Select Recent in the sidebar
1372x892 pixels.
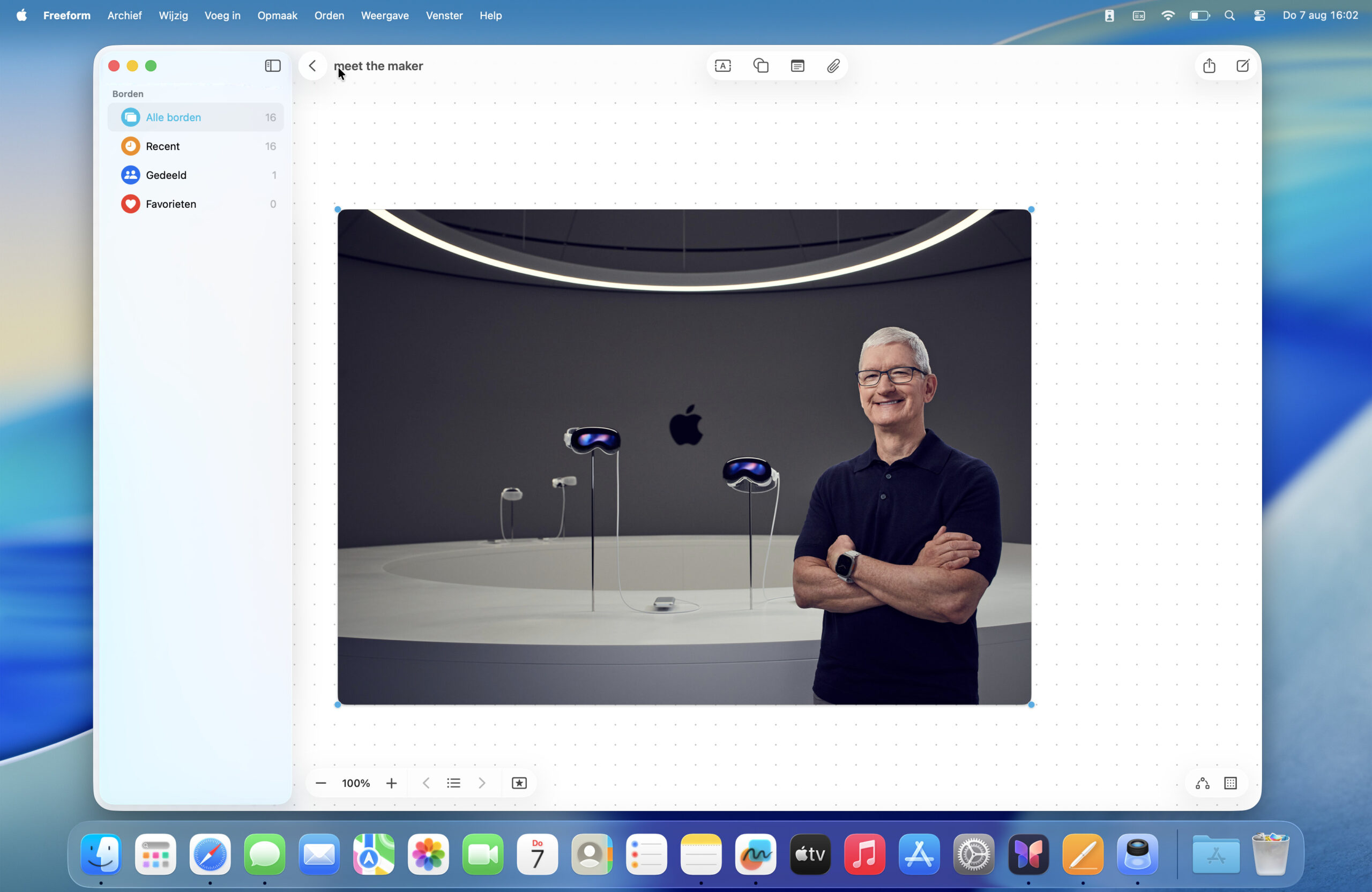[x=162, y=146]
